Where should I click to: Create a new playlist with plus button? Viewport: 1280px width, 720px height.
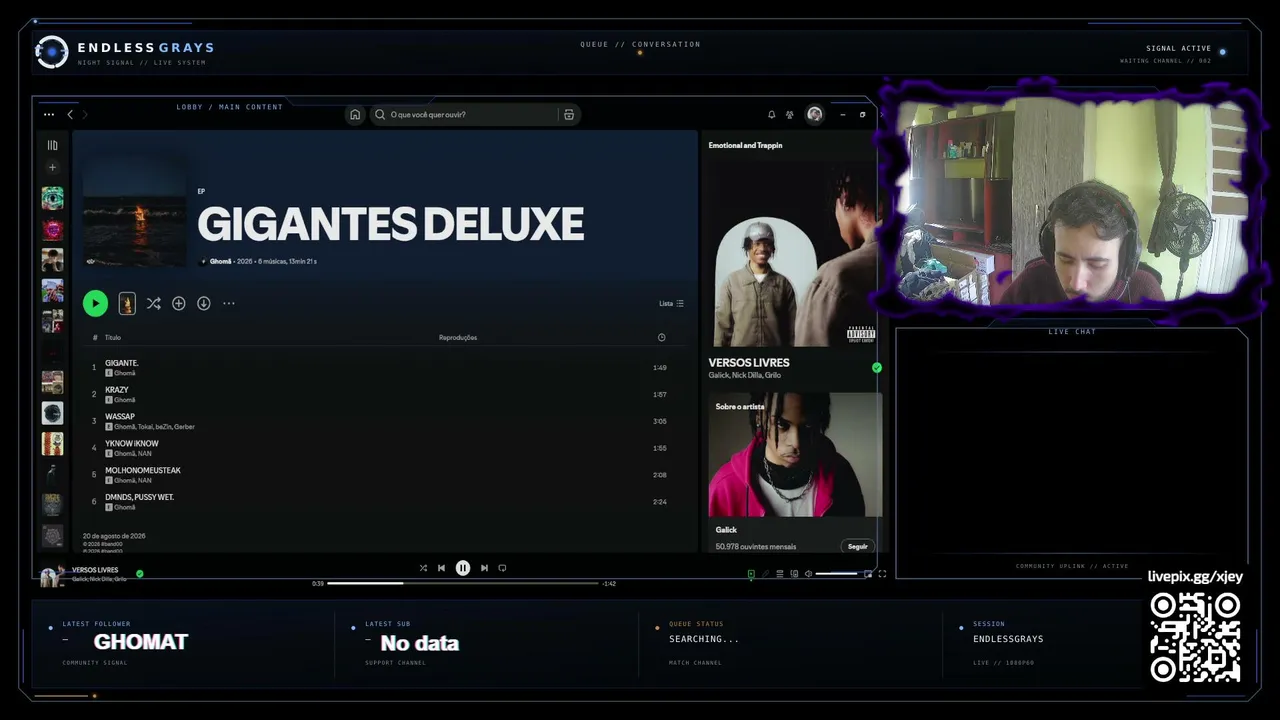53,167
